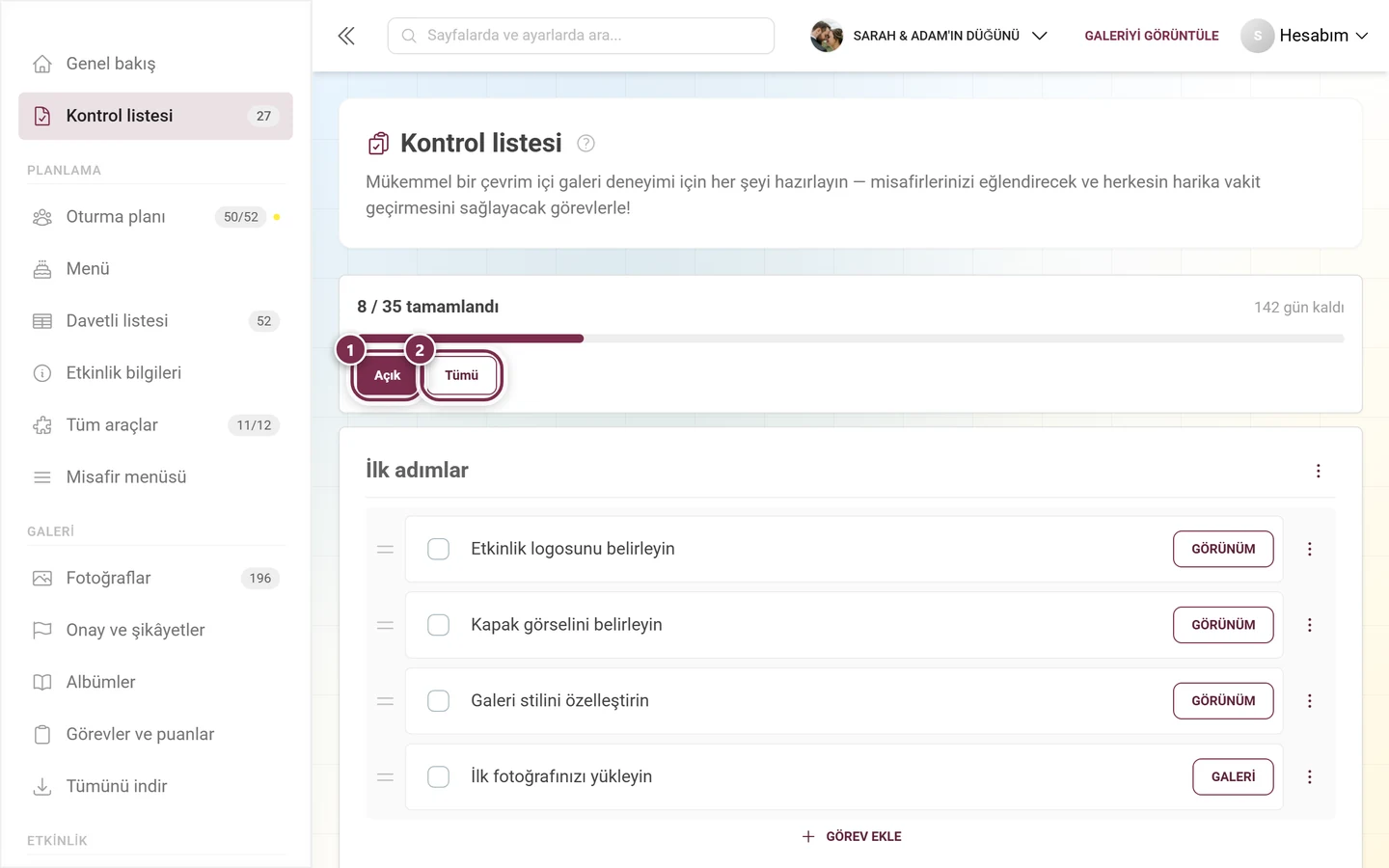Select the Tümü filter tab

(462, 376)
